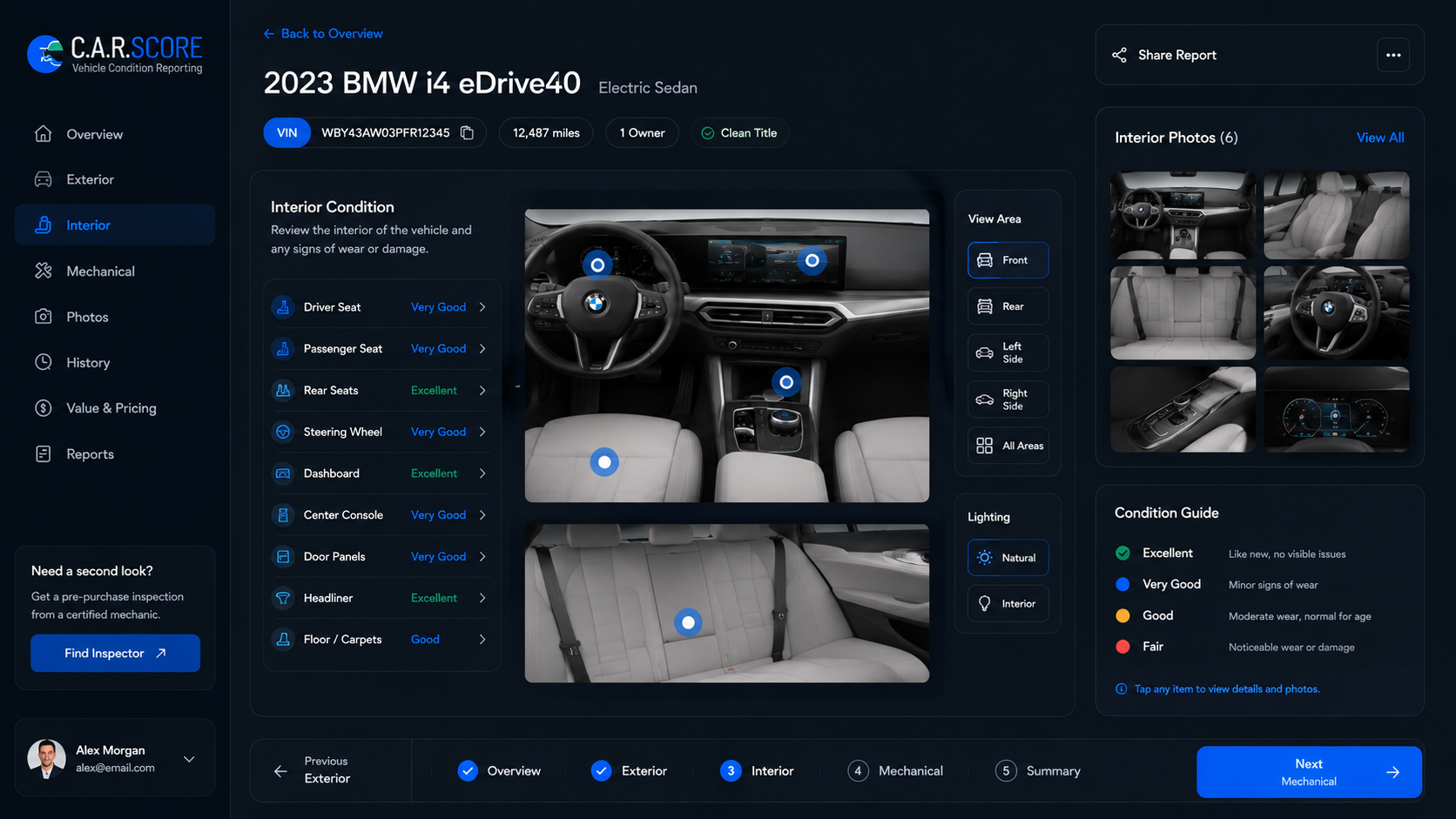Viewport: 1456px width, 819px height.
Task: Expand the Passenger Seat details chevron
Action: [x=482, y=349]
